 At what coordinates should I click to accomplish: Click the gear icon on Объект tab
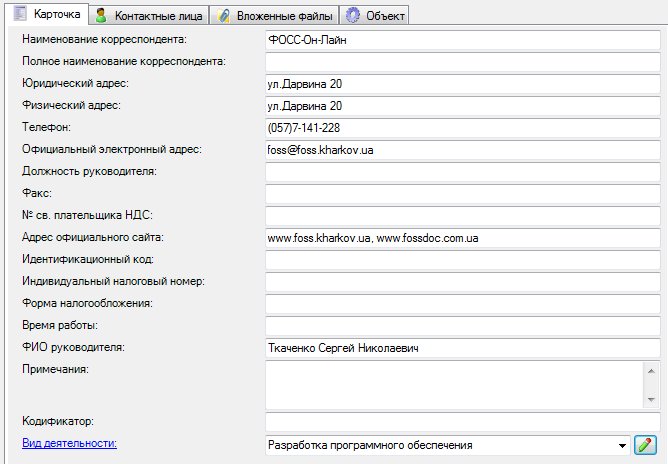click(351, 16)
